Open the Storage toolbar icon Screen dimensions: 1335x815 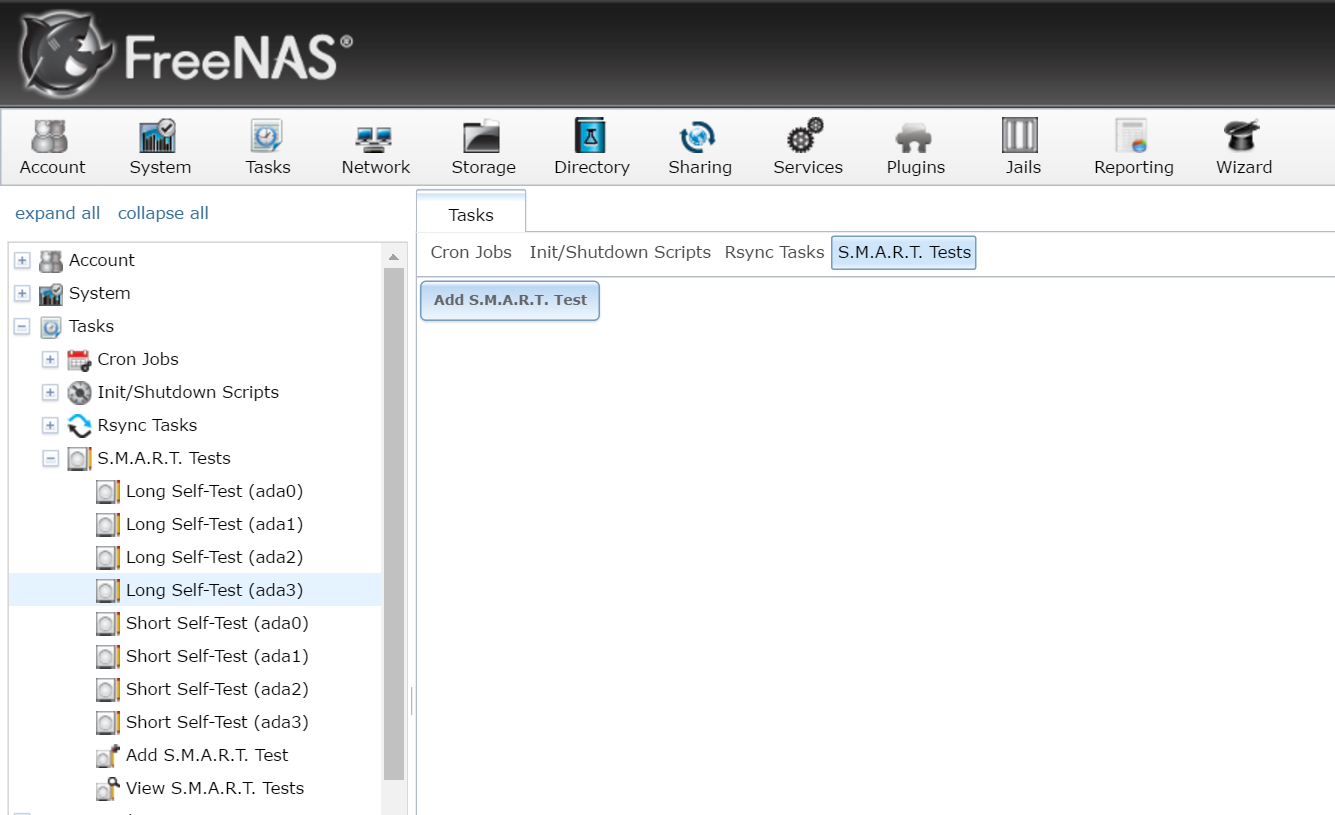(483, 136)
